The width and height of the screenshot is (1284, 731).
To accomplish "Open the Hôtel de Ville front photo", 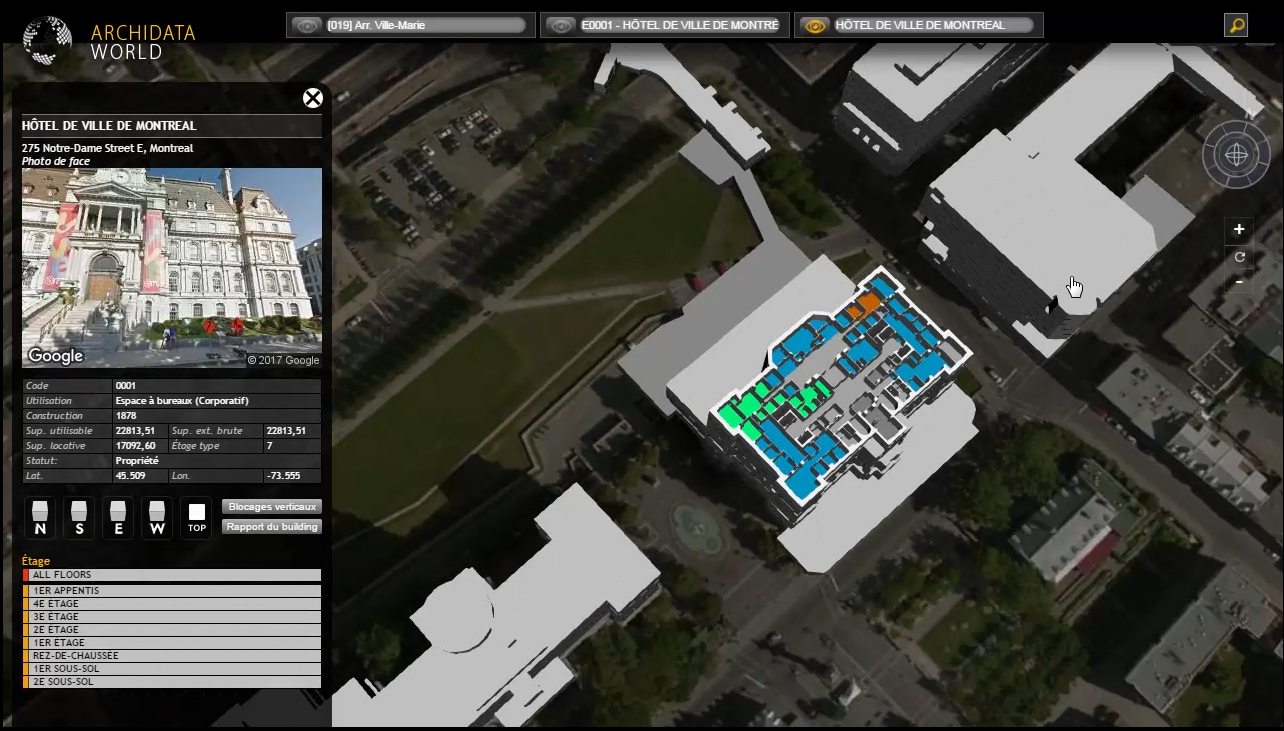I will click(172, 268).
